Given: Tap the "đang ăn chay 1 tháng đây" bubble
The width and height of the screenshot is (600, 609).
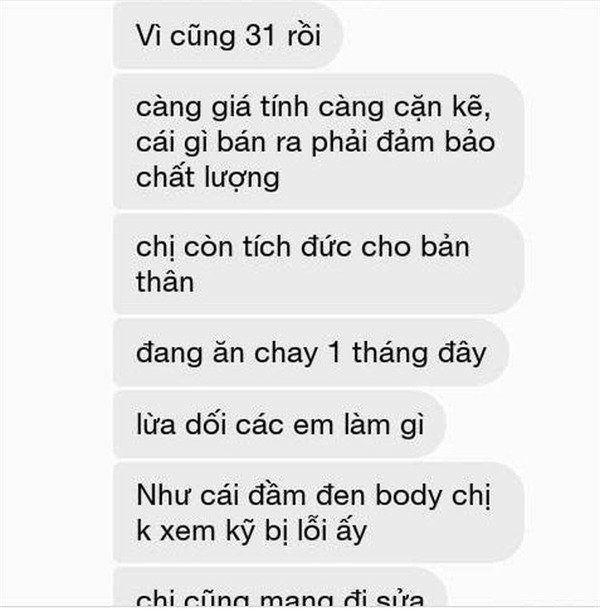Looking at the screenshot, I should [311, 353].
